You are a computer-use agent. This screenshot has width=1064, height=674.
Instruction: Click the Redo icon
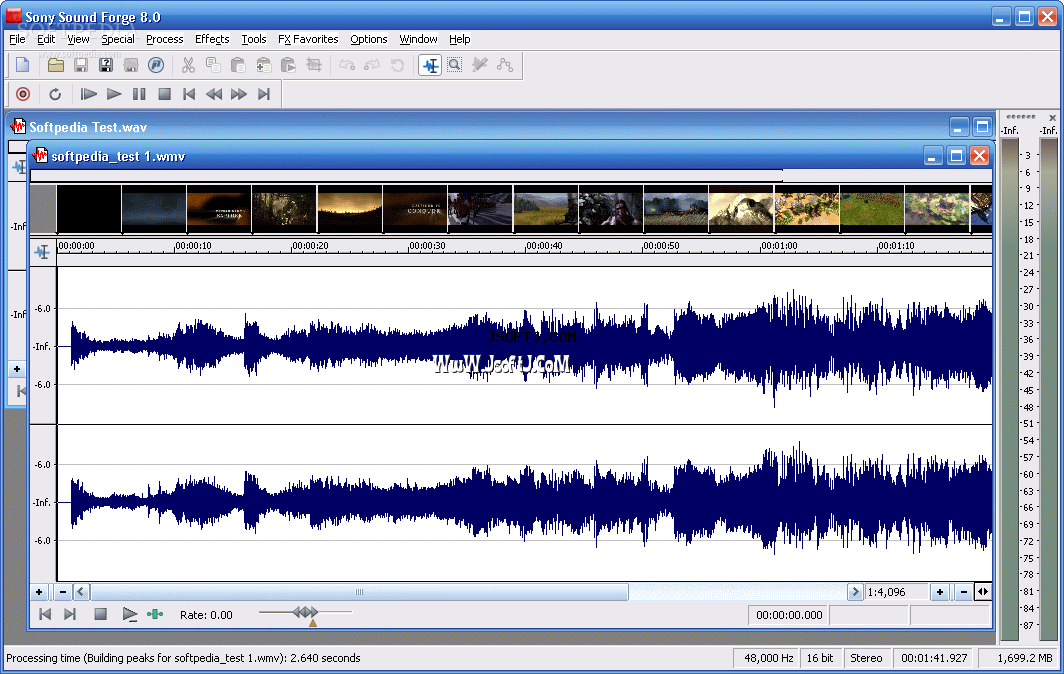tap(372, 65)
